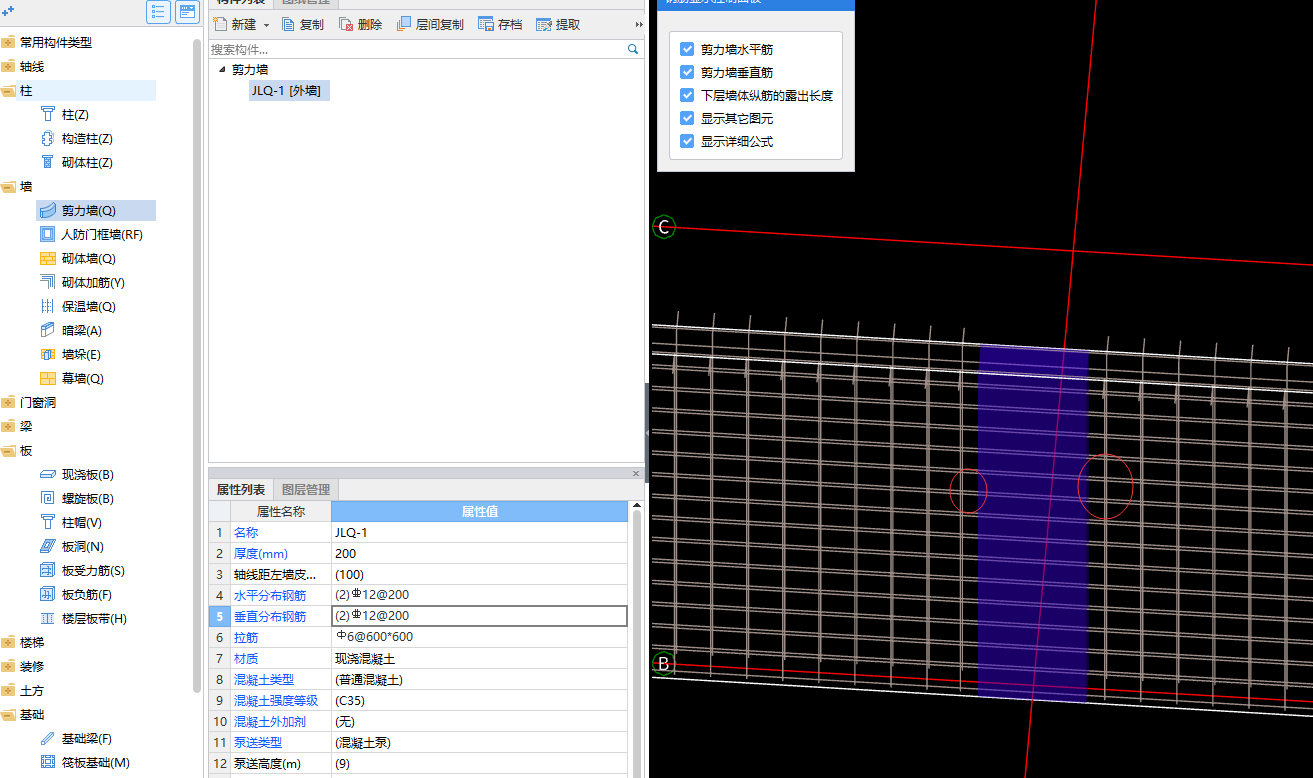Viewport: 1313px width, 778px height.
Task: Switch to 图层管理 tab in properties panel
Action: 306,490
